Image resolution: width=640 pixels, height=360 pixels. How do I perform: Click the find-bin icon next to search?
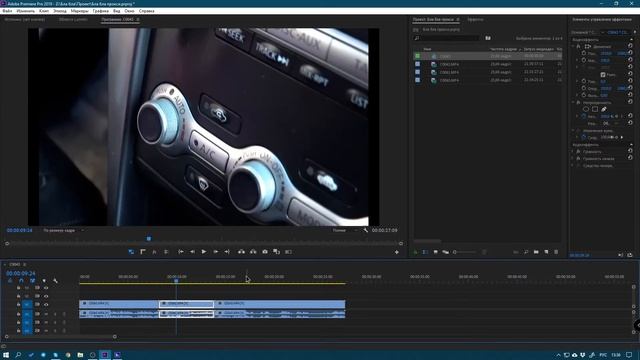pos(488,38)
